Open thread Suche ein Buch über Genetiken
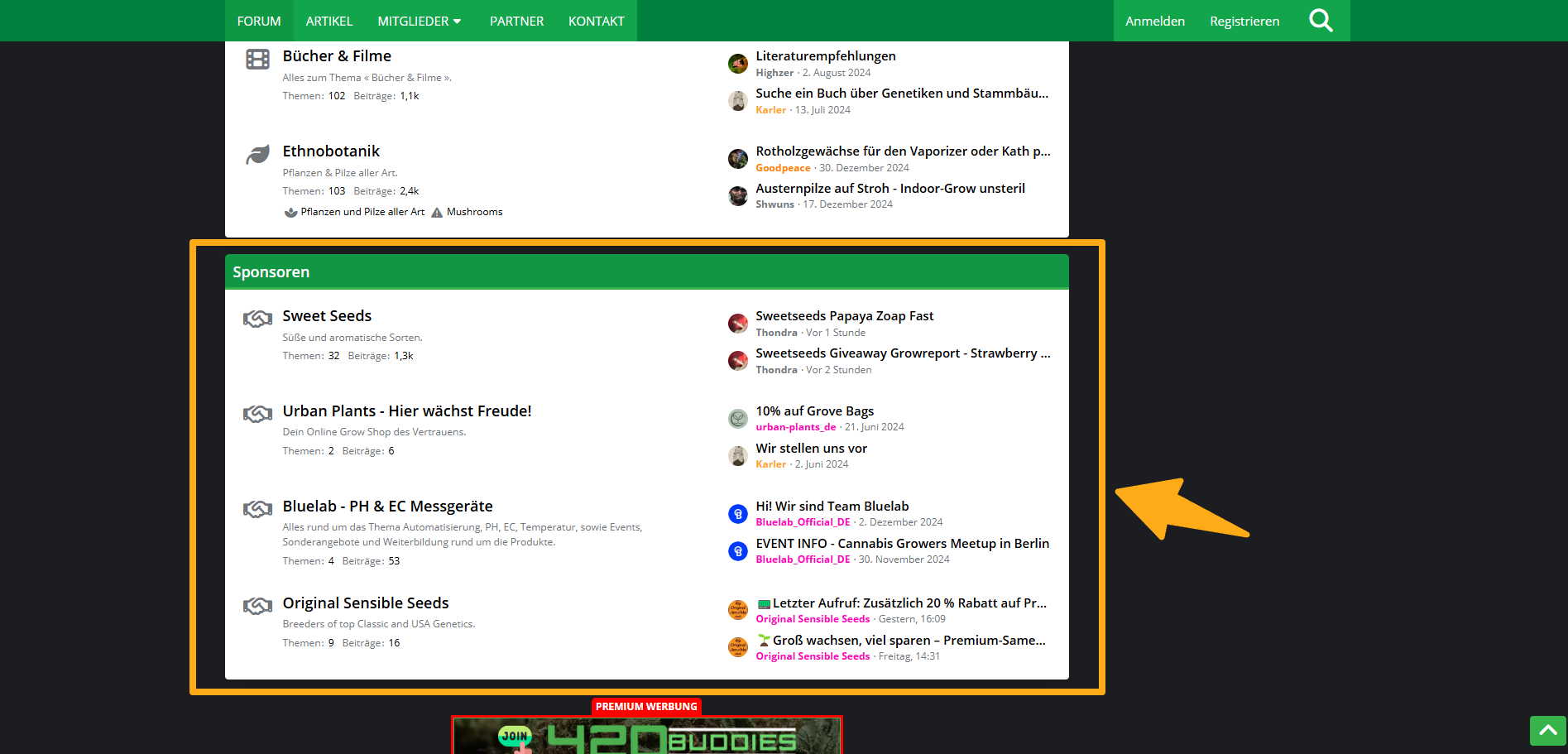Viewport: 1568px width, 754px height. tap(902, 94)
